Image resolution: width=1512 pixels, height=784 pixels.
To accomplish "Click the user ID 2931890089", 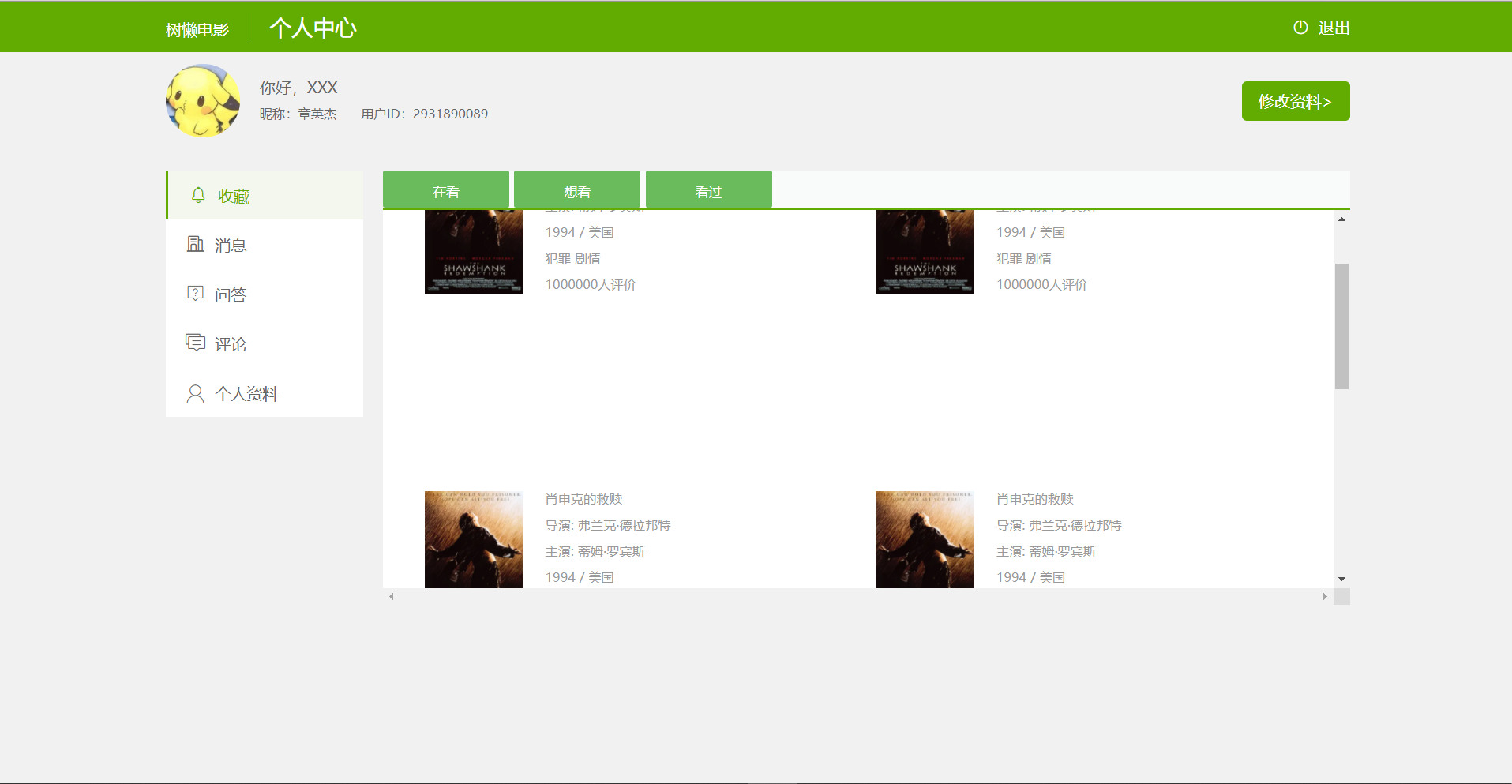I will tap(450, 114).
